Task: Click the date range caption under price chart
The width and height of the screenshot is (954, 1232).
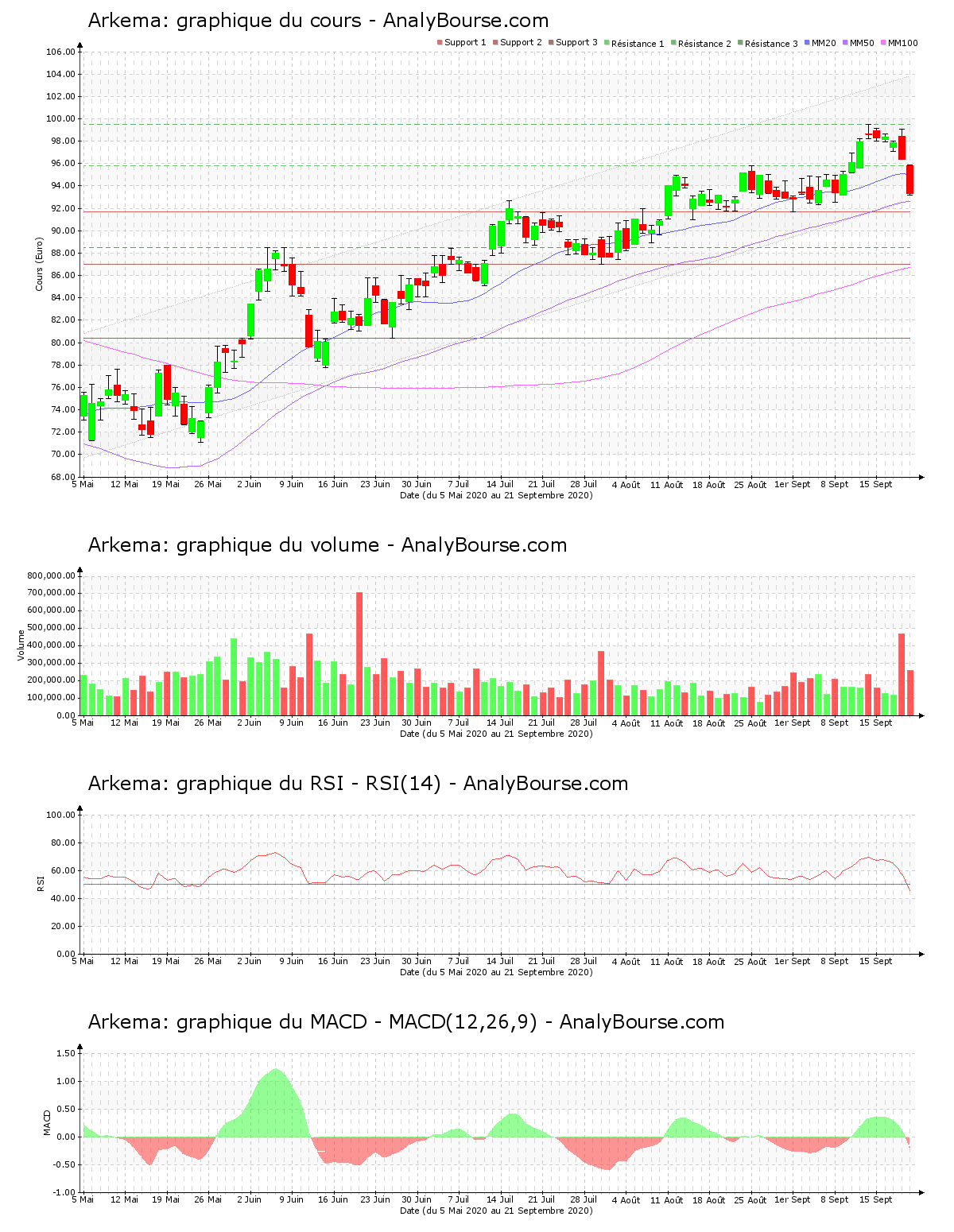Action: pos(496,495)
